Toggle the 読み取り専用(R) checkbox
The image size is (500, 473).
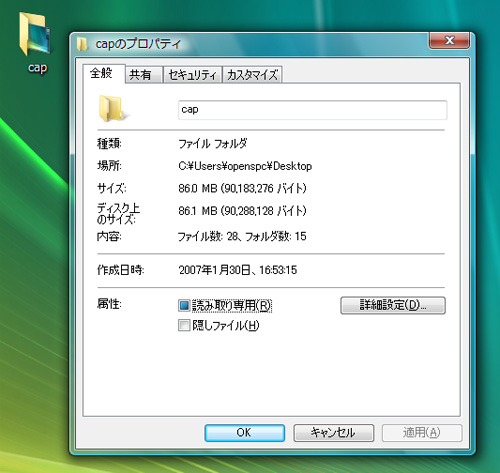184,305
